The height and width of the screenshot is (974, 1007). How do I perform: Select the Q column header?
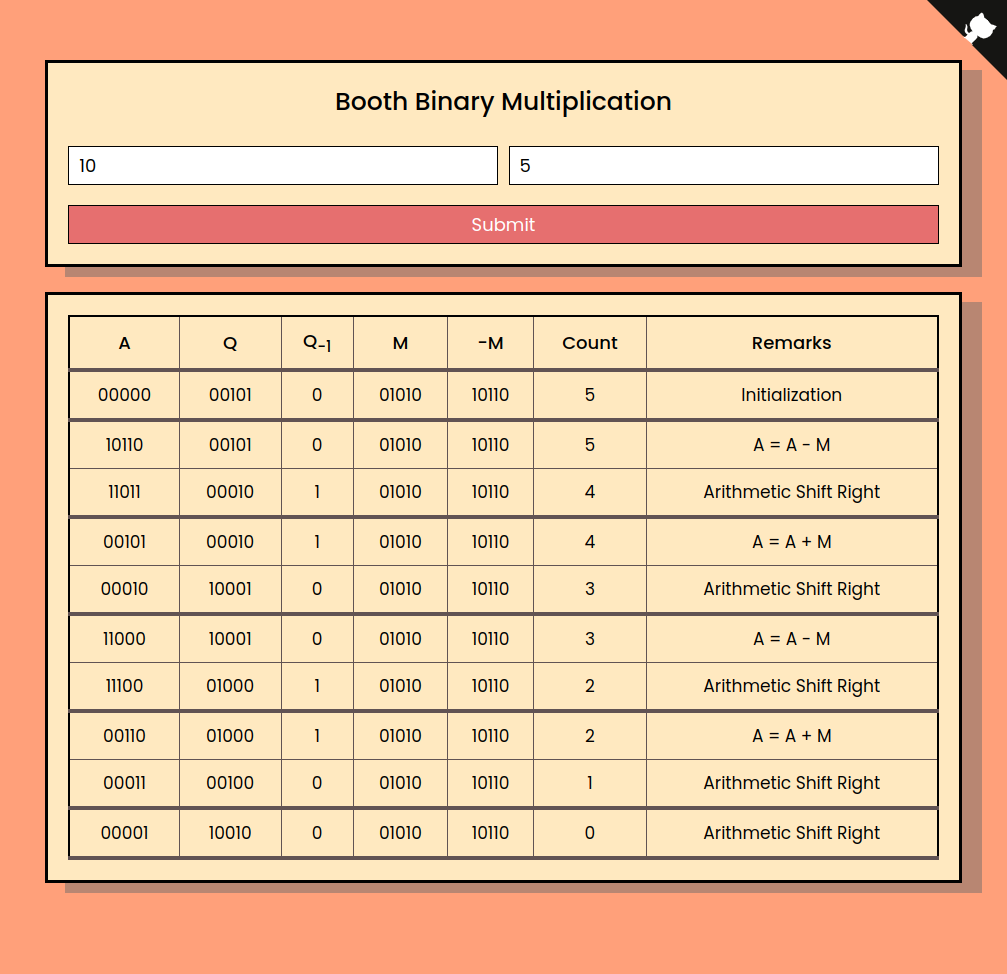coord(230,343)
